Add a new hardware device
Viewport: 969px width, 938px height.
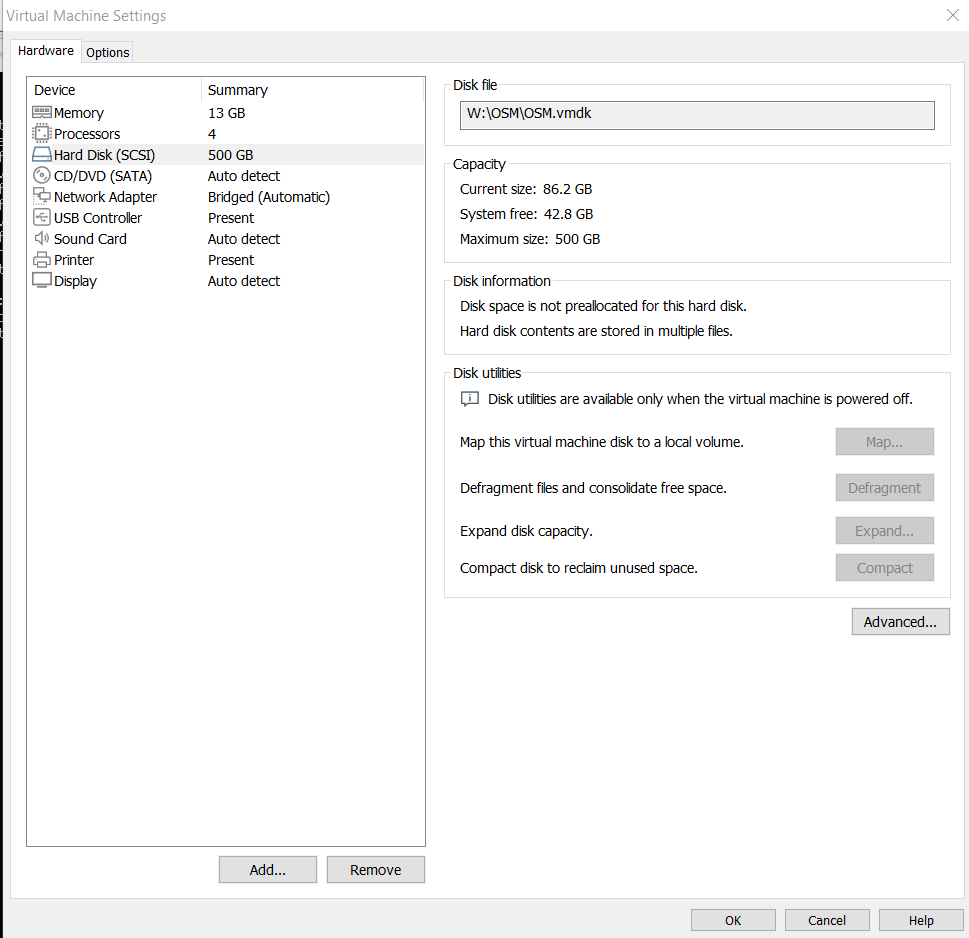tap(268, 869)
